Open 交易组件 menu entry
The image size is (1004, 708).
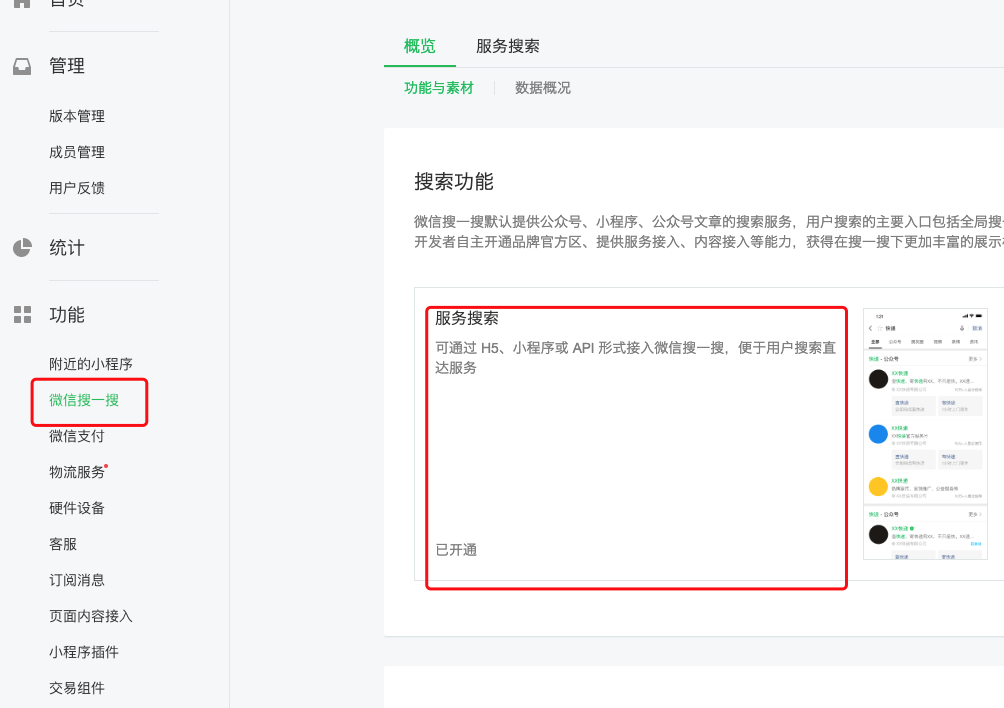pos(77,688)
